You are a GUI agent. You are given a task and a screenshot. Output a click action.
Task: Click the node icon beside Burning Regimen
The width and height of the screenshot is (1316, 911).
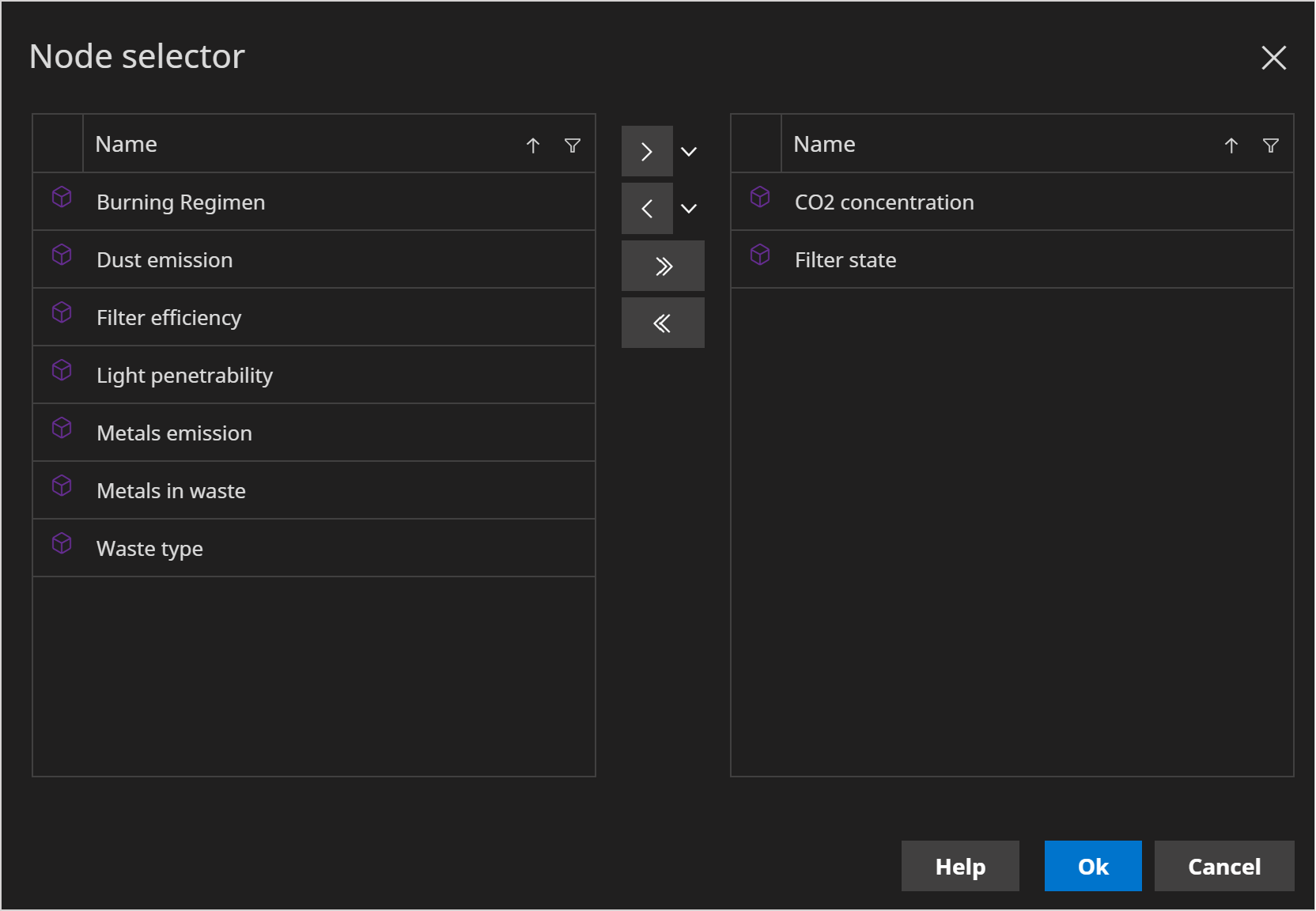(62, 197)
